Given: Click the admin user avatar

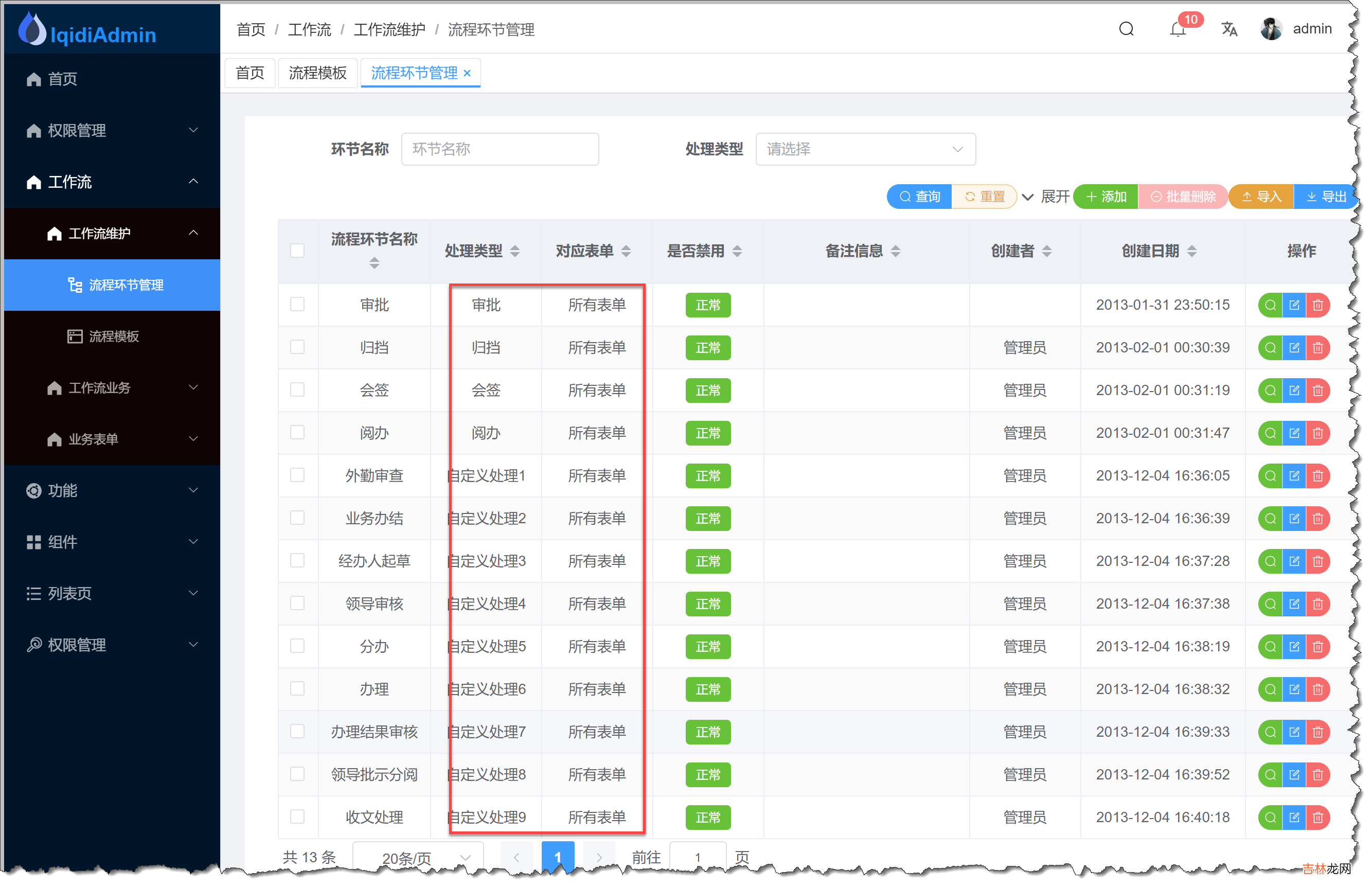Looking at the screenshot, I should pyautogui.click(x=1270, y=29).
